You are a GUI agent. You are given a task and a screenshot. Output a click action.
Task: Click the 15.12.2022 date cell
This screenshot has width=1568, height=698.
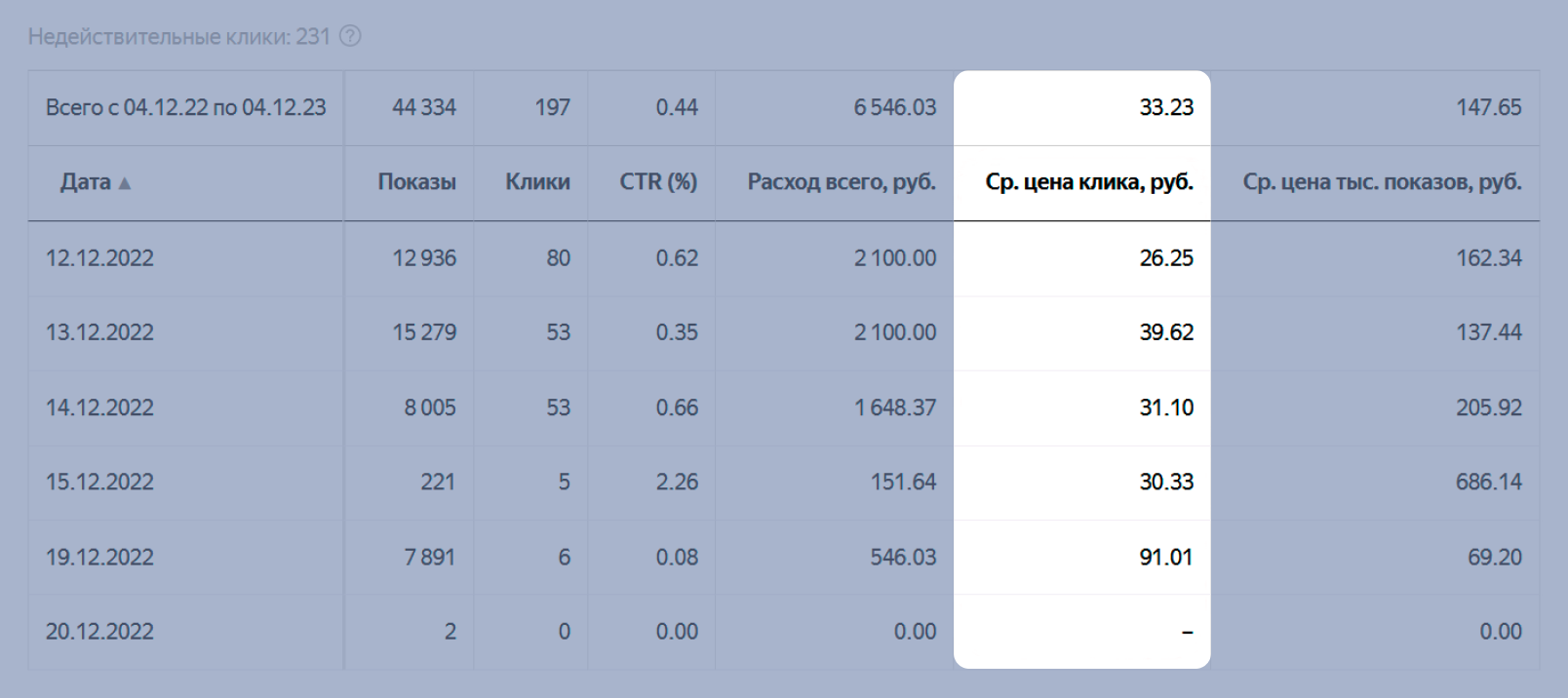[99, 482]
